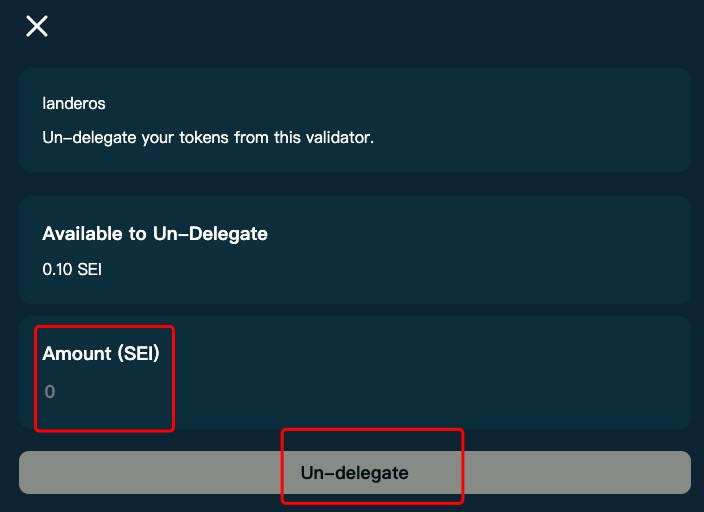Click the un-delegate description sentence

click(208, 136)
